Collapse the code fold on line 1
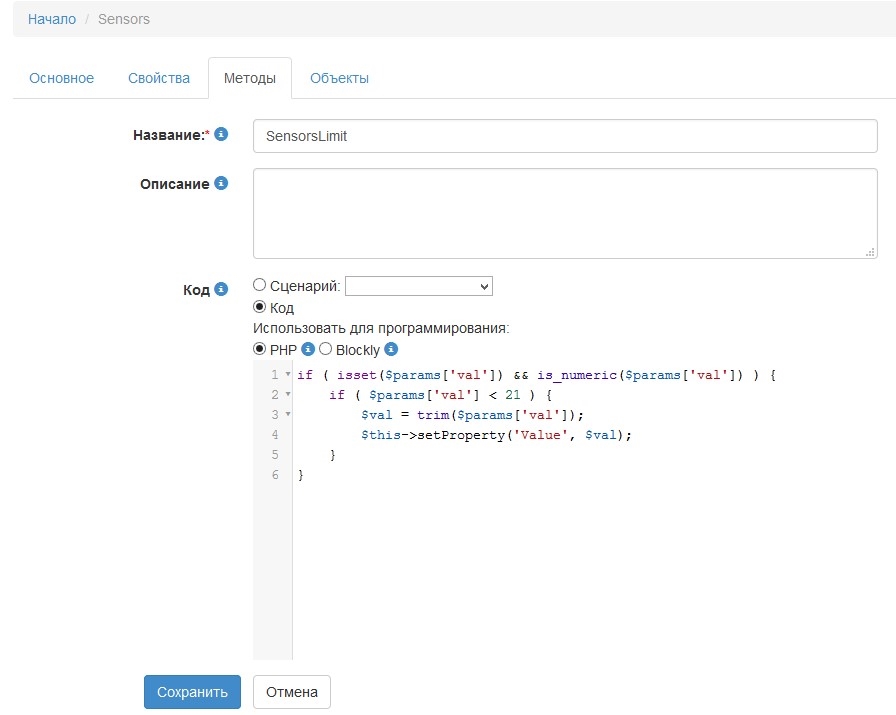Image resolution: width=896 pixels, height=715 pixels. pyautogui.click(x=288, y=374)
